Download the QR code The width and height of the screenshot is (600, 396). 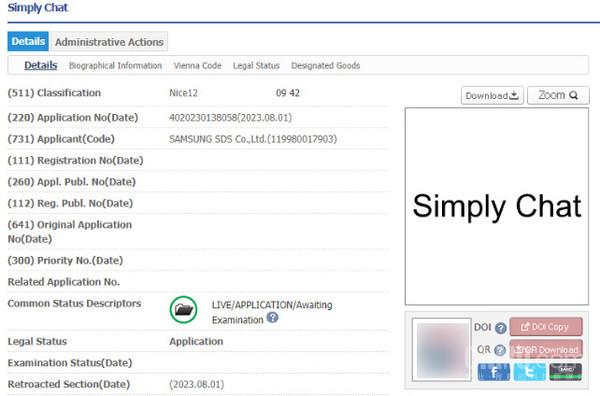click(546, 349)
